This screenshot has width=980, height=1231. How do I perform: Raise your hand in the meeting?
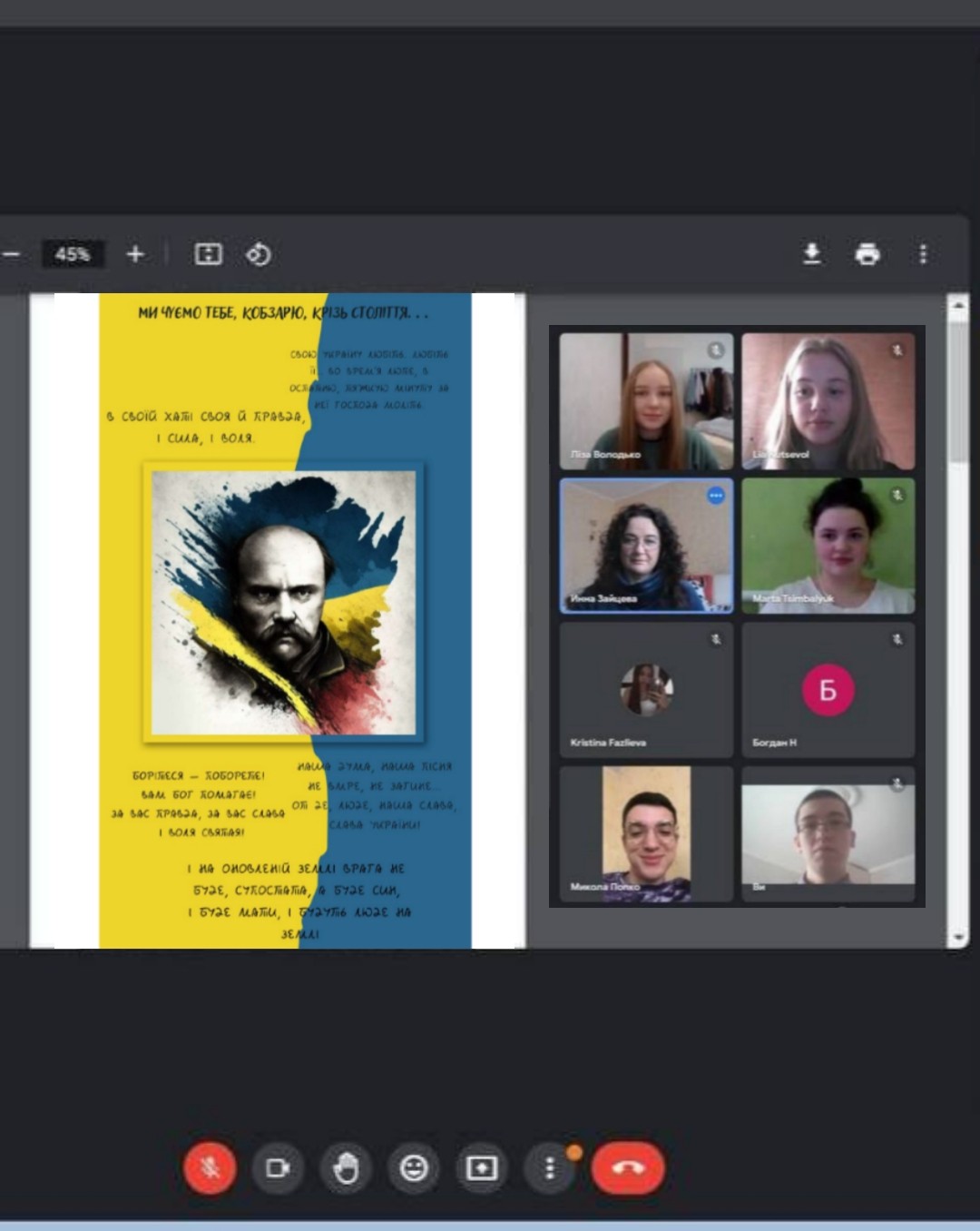(346, 1167)
